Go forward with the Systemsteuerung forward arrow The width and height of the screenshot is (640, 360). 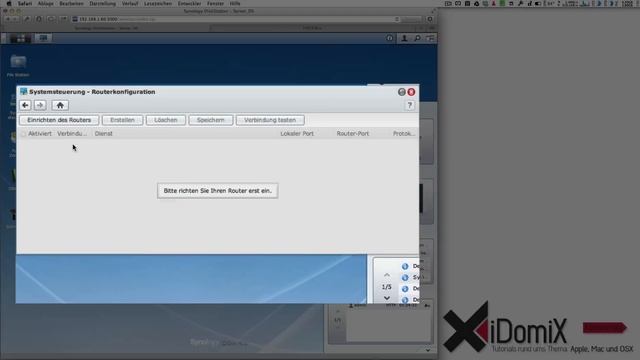40,105
